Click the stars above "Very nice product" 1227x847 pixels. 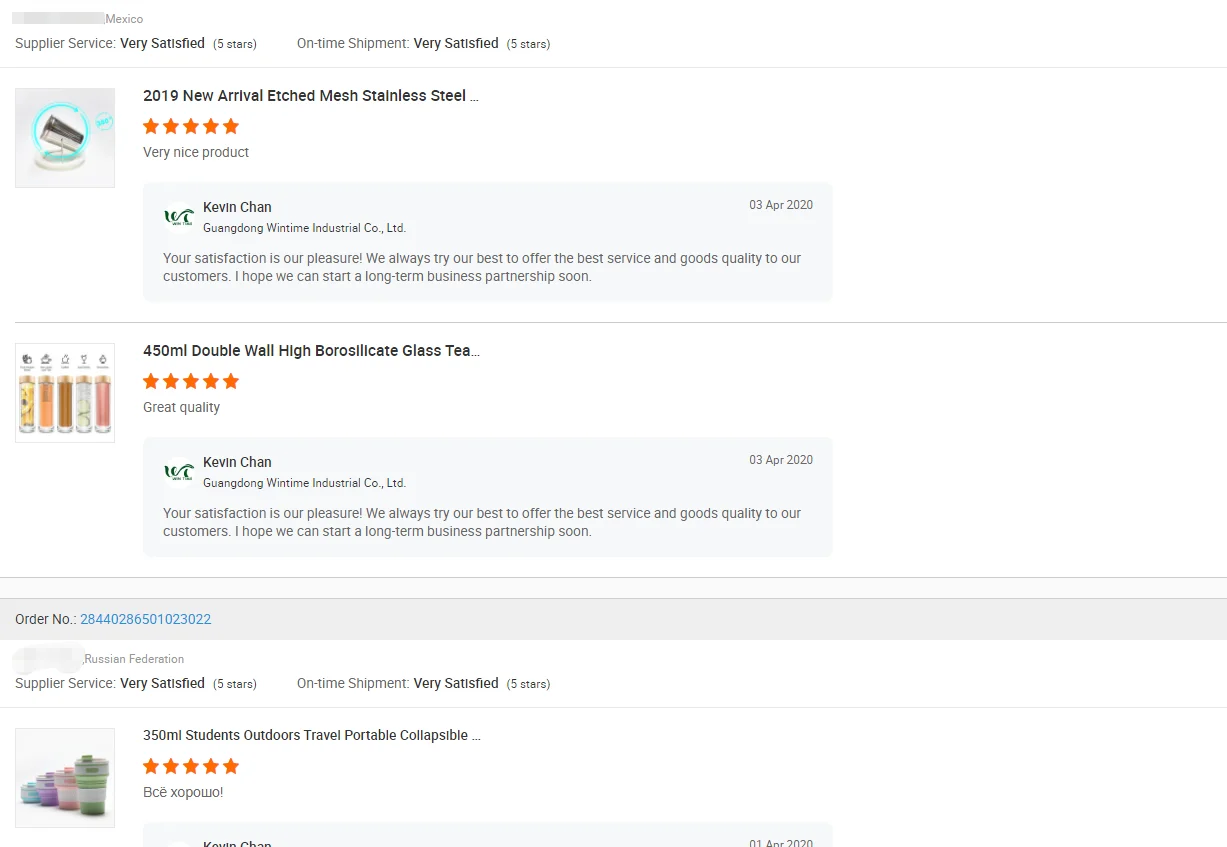tap(191, 126)
